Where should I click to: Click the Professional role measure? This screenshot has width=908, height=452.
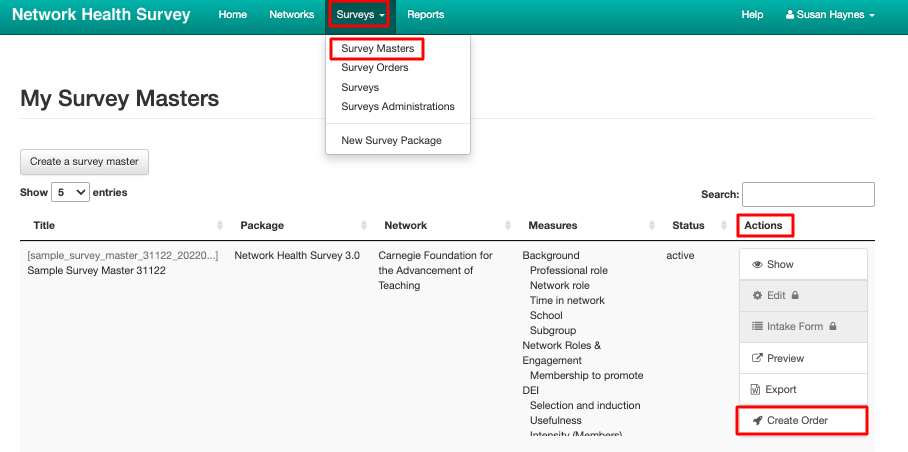tap(569, 270)
